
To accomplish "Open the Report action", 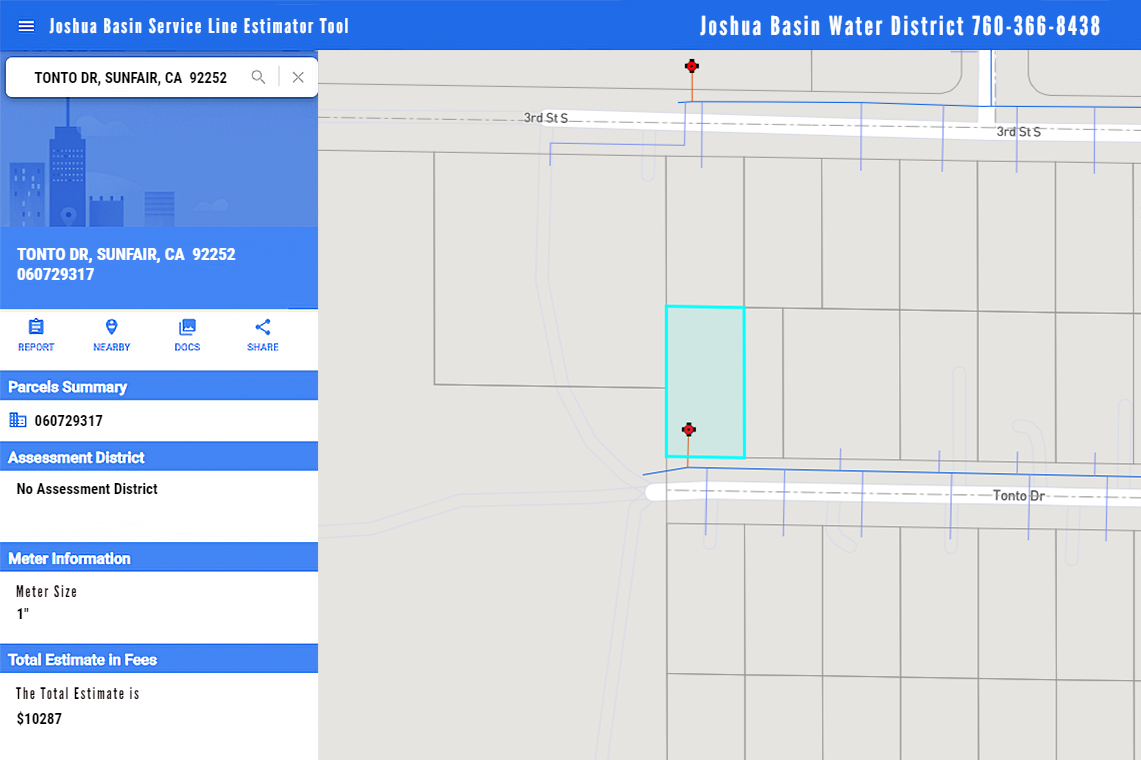I will [36, 335].
